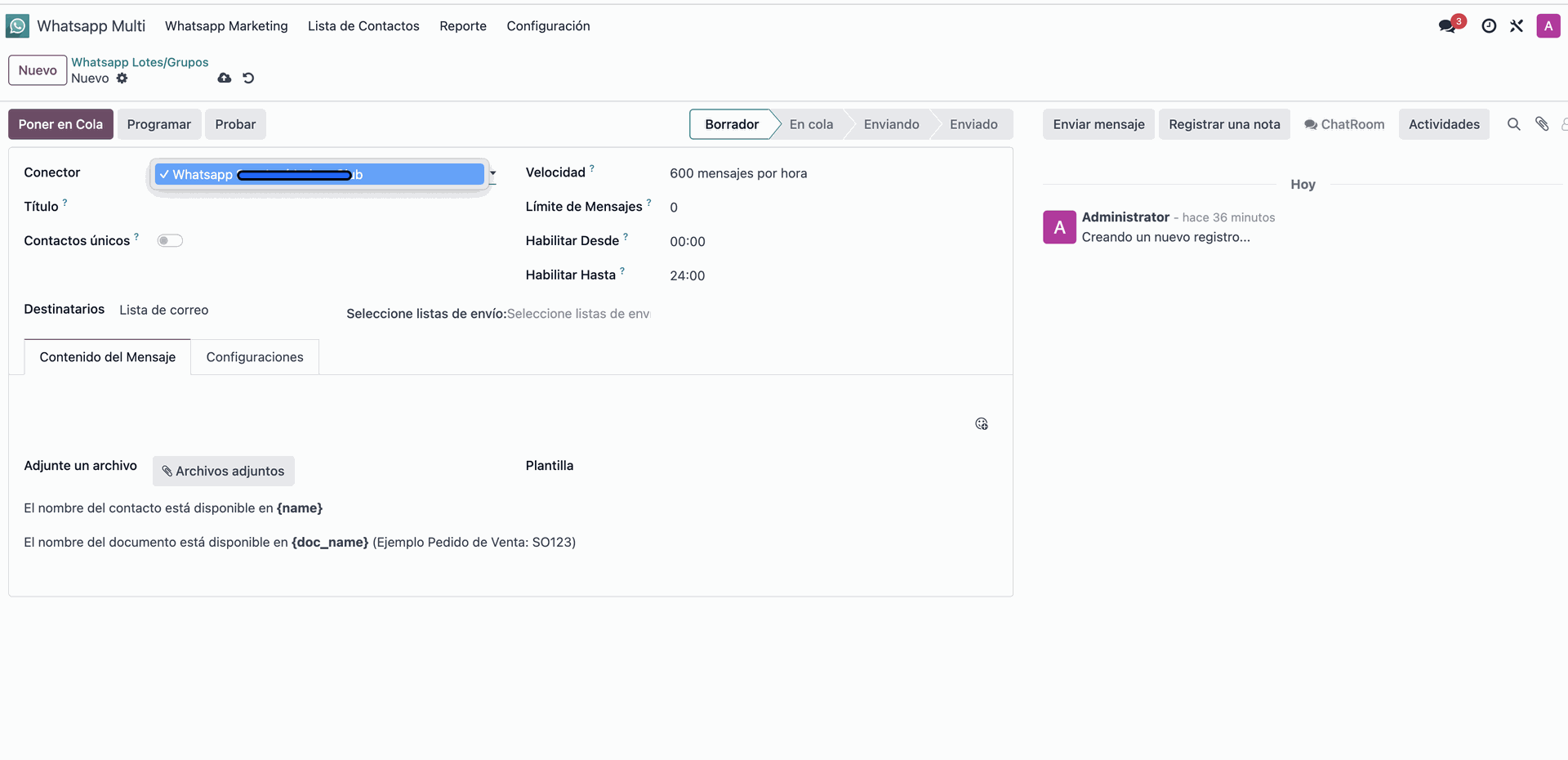The width and height of the screenshot is (1568, 760).
Task: Switch to the Contenido del Mensaje tab
Action: pos(108,357)
